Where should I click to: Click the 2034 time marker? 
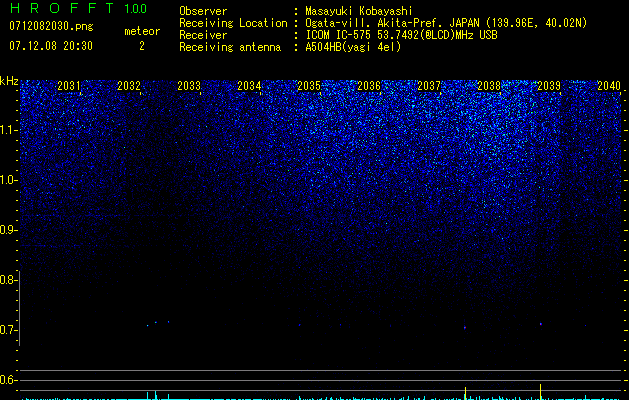249,85
